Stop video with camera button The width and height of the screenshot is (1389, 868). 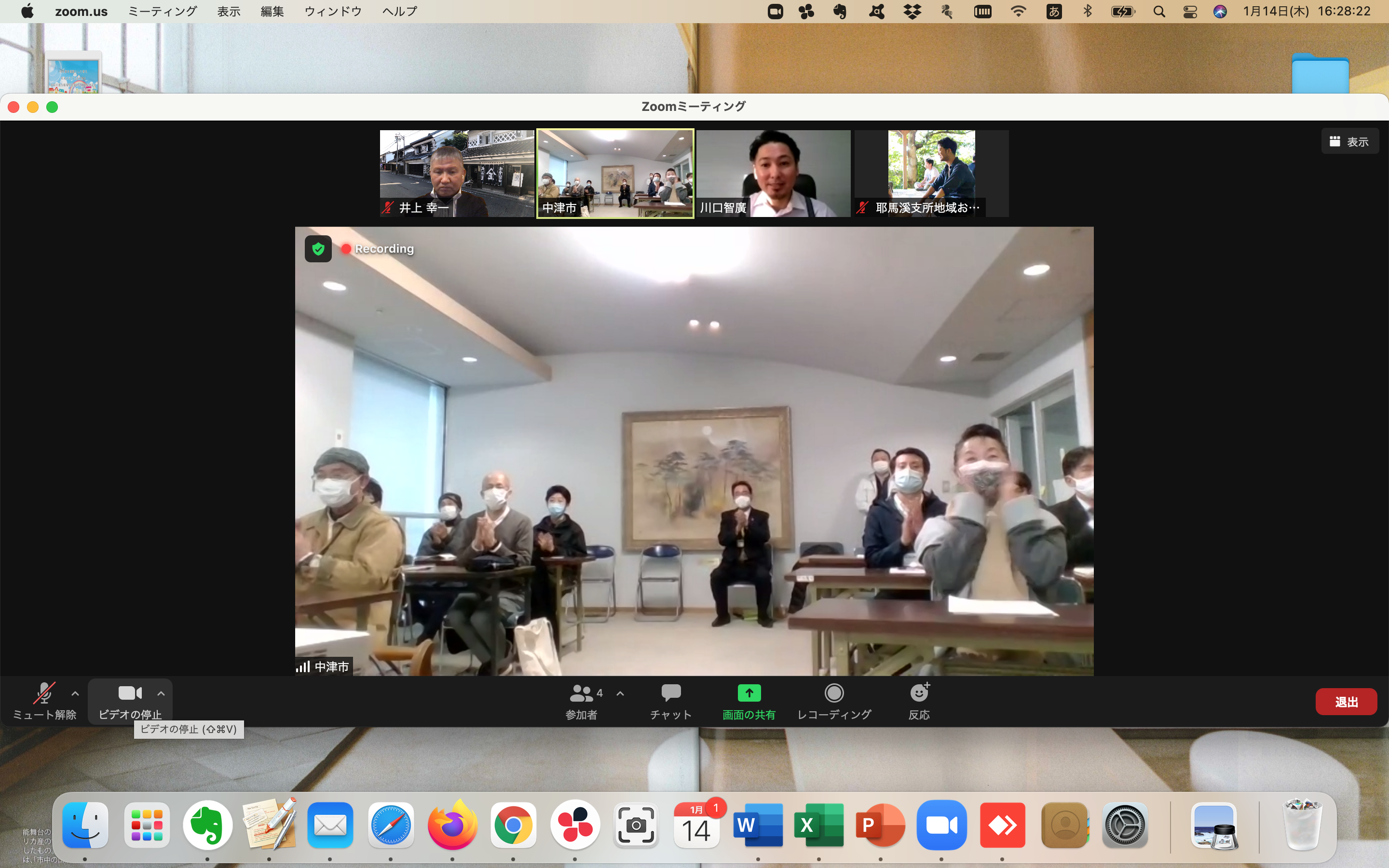[x=130, y=693]
